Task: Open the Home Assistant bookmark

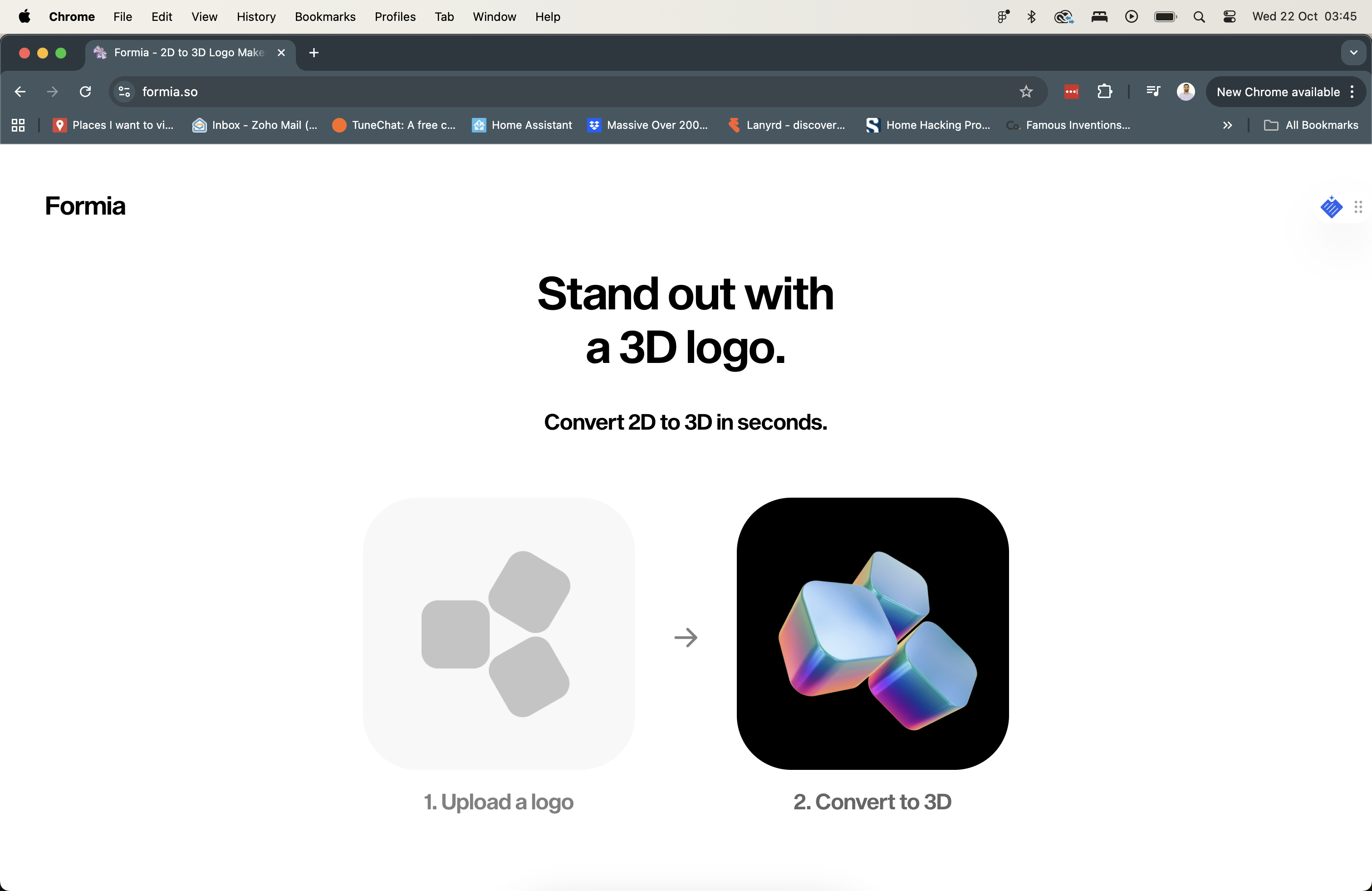Action: pos(522,125)
